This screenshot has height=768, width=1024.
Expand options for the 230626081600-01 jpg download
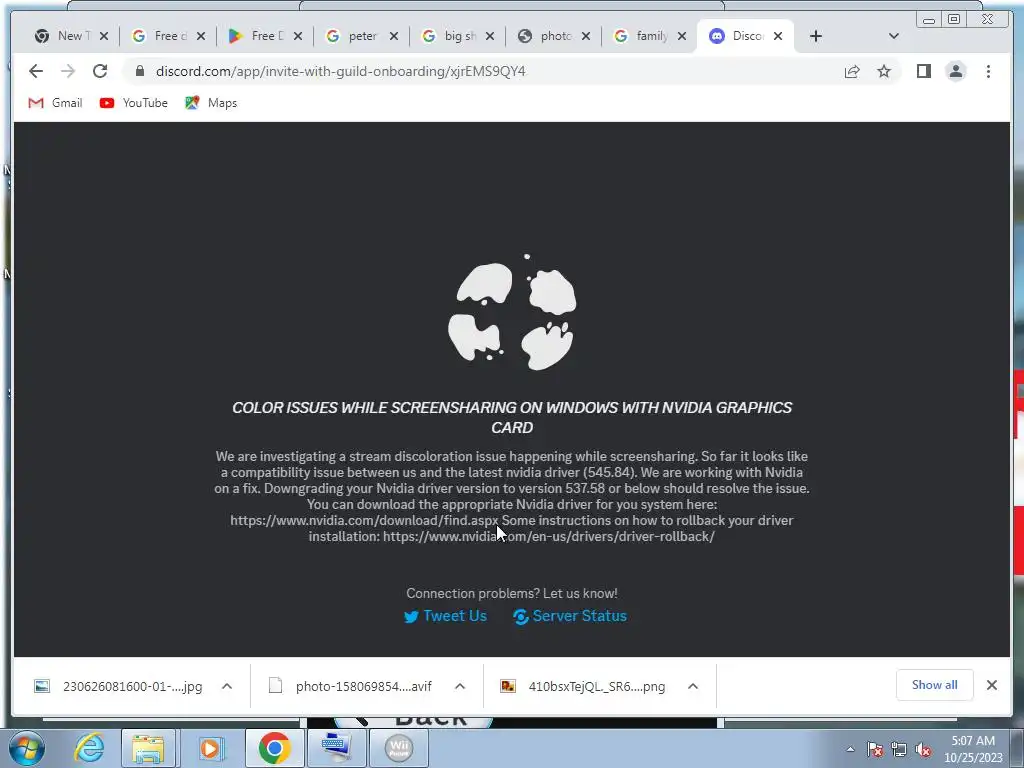tap(227, 686)
